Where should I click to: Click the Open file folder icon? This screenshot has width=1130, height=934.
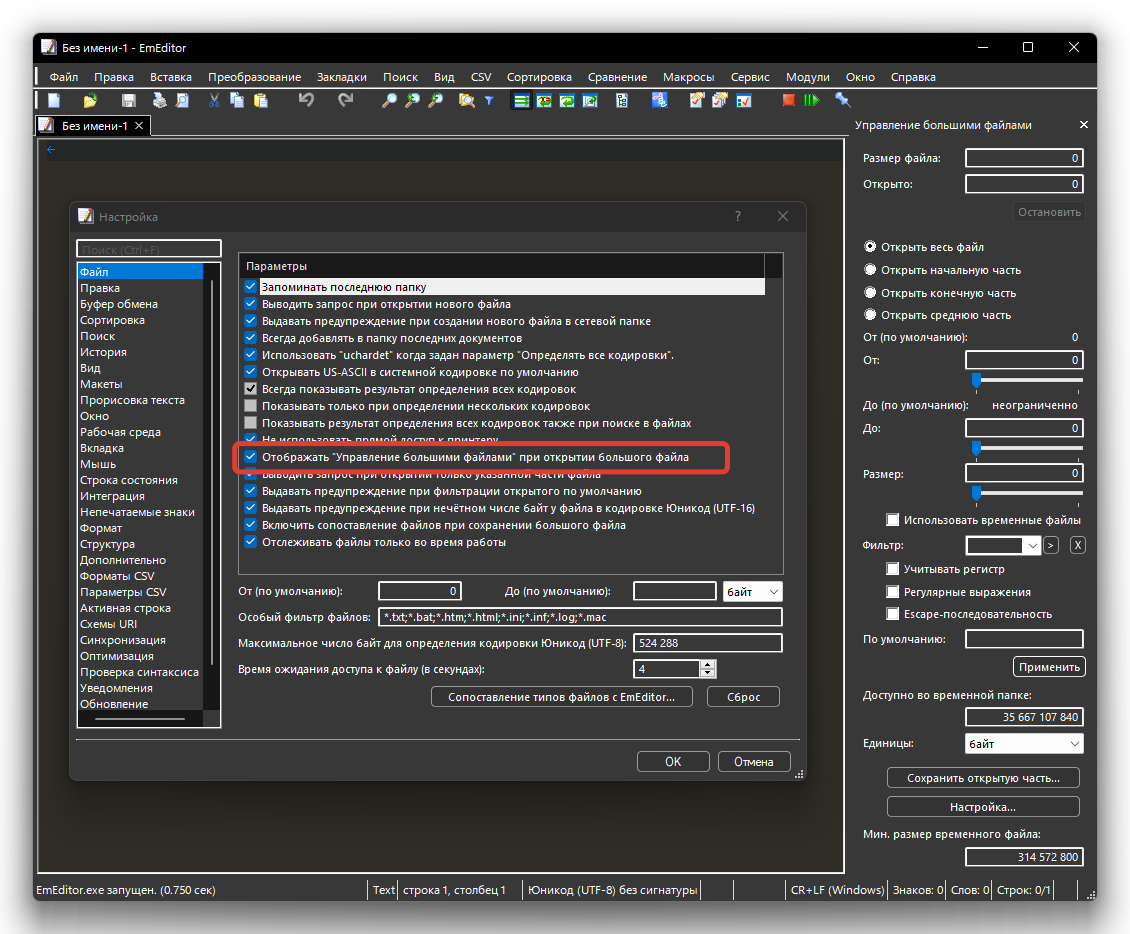tap(90, 101)
